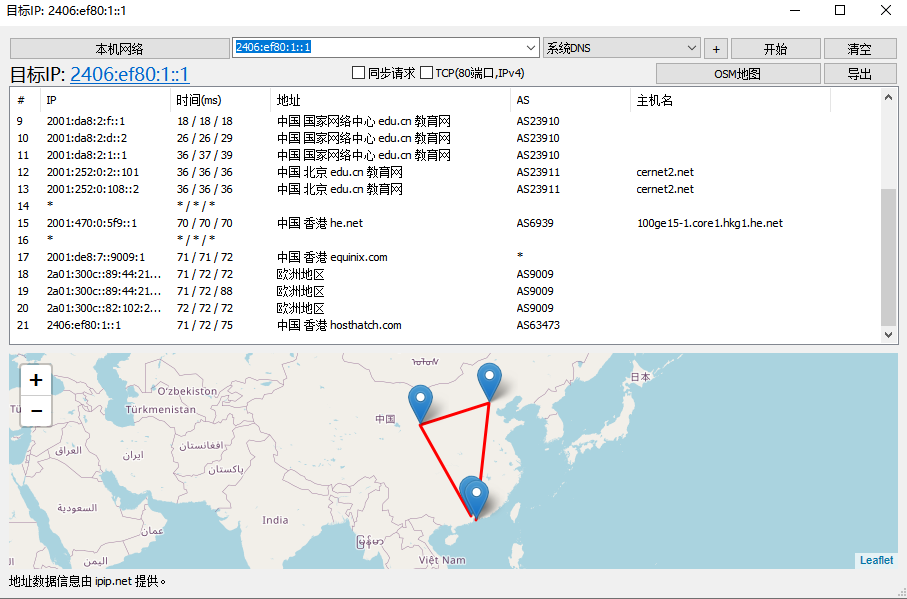Toggle the TCP(80端口,IPv4) checkbox
This screenshot has height=599, width=907.
pyautogui.click(x=426, y=73)
